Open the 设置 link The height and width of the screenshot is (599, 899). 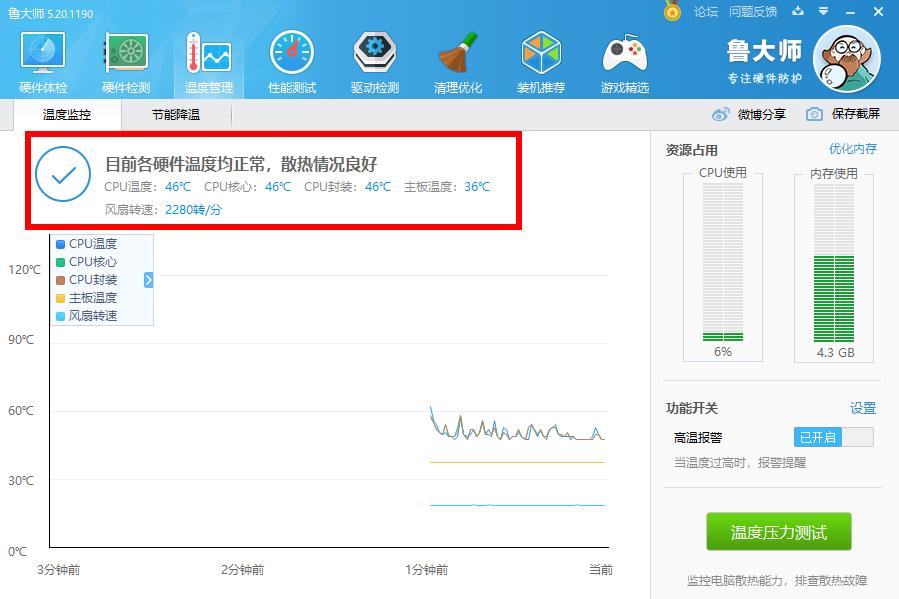tap(861, 408)
